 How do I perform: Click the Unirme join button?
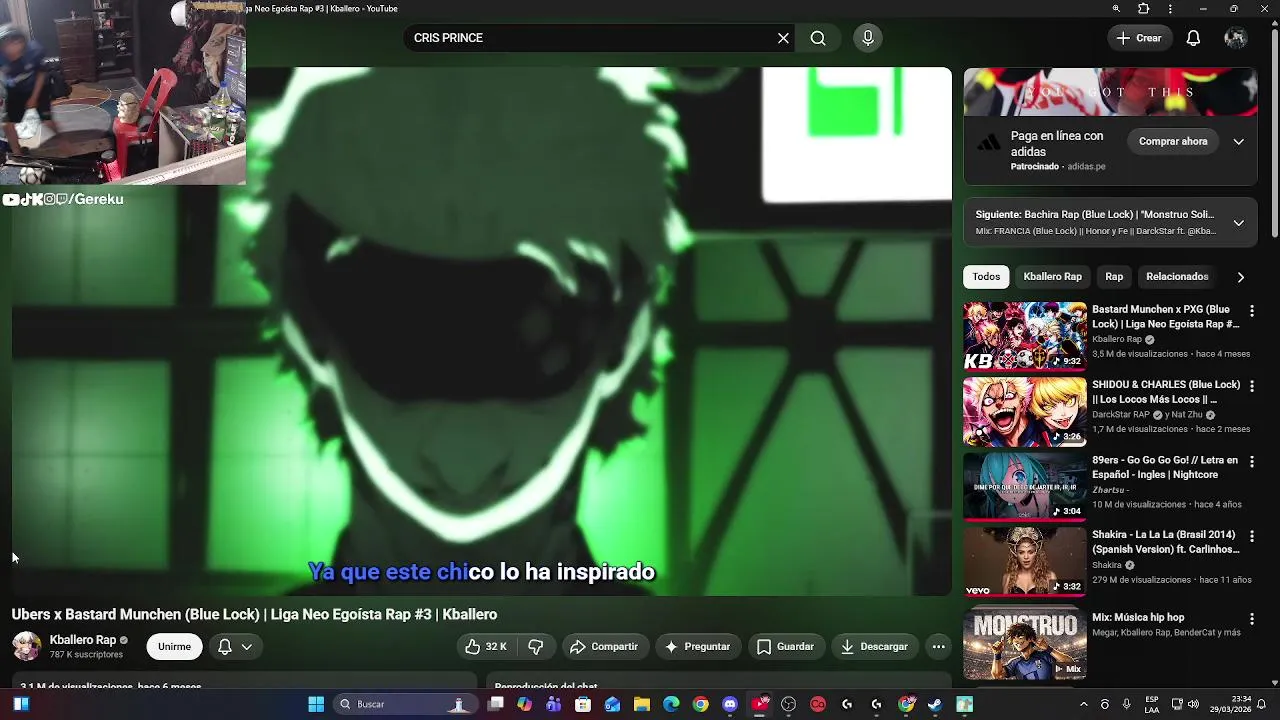point(174,647)
